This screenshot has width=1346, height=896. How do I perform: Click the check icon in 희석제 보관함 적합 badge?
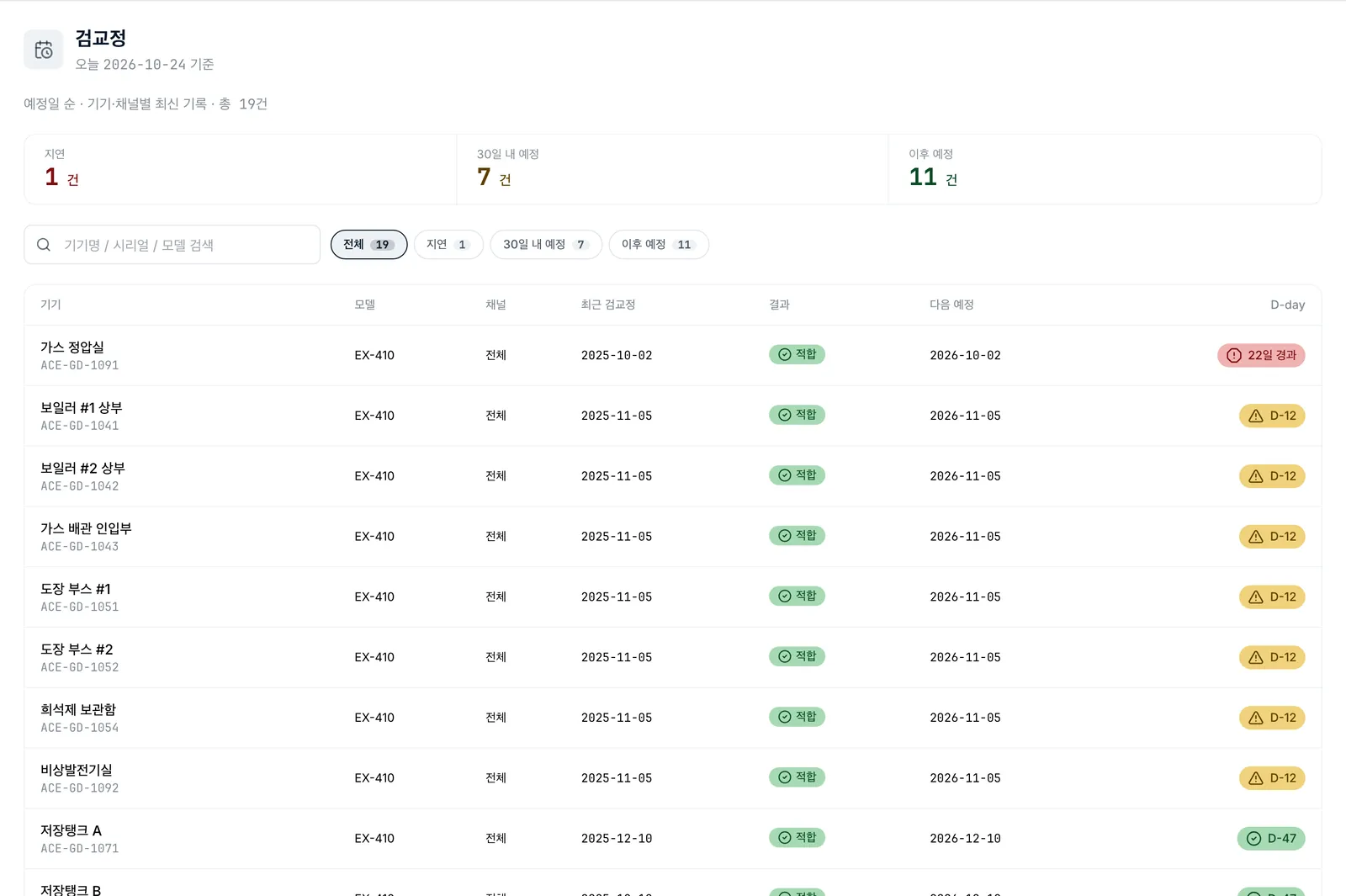coord(785,717)
